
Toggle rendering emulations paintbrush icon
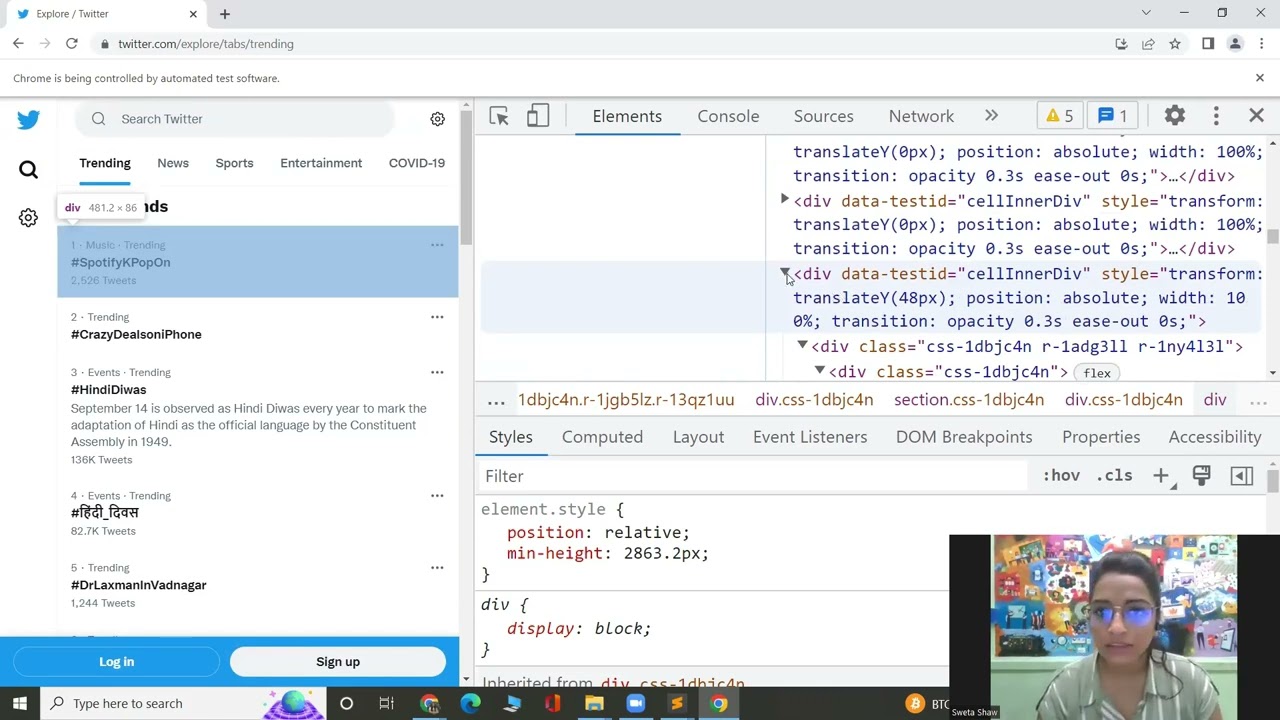pyautogui.click(x=1201, y=476)
